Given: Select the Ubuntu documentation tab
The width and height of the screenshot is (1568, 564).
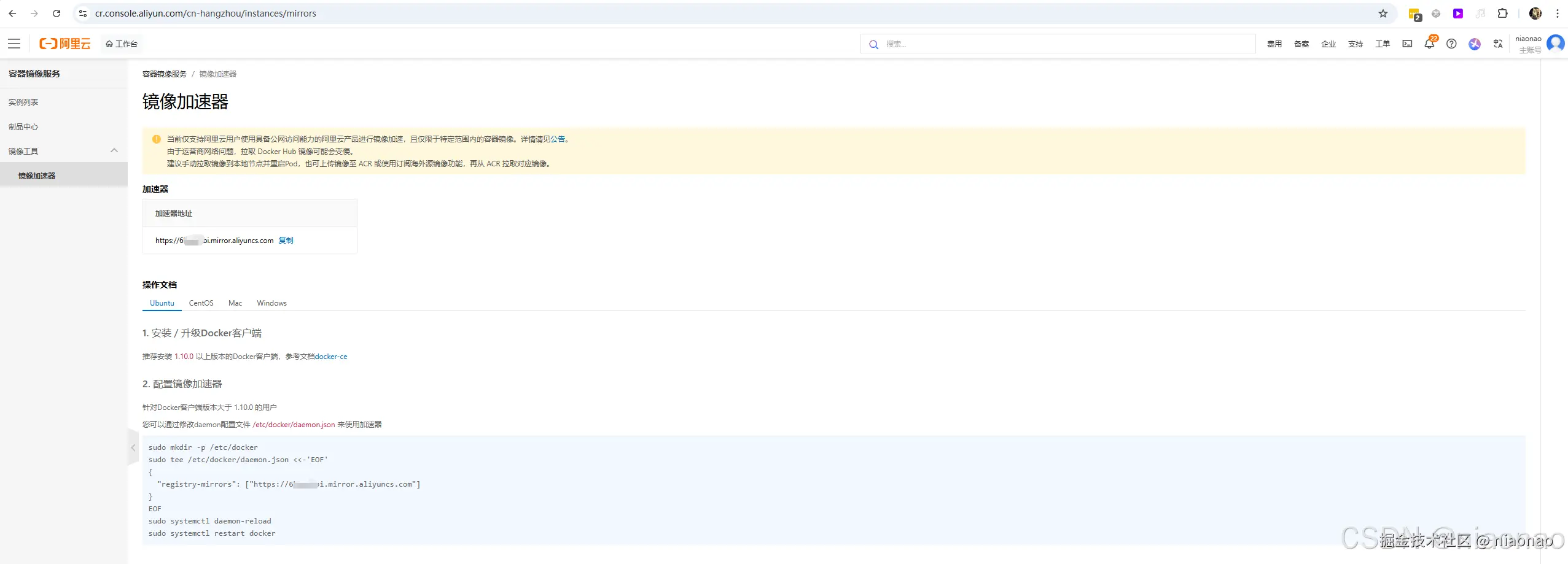Looking at the screenshot, I should point(162,303).
